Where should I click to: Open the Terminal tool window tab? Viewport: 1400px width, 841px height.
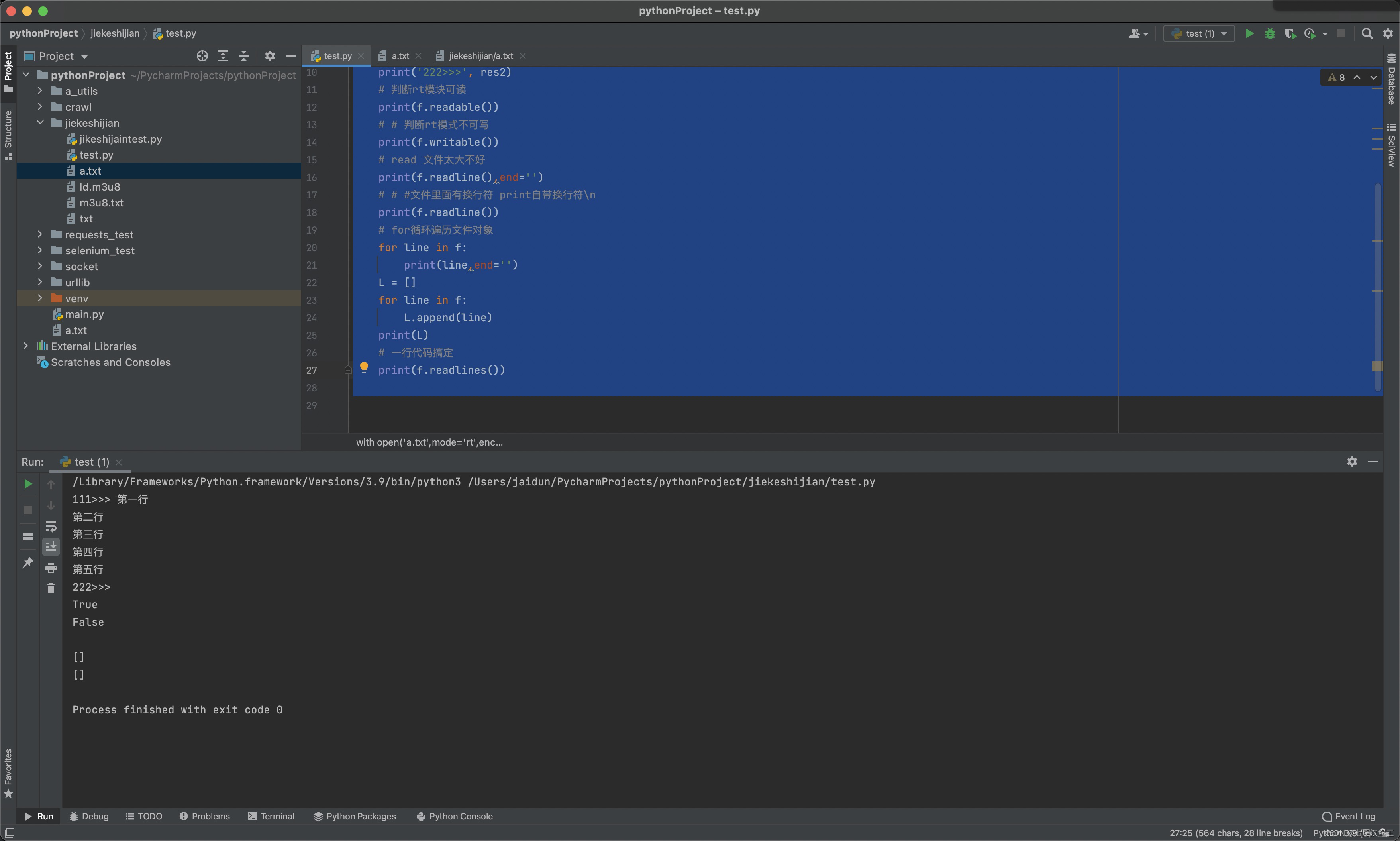tap(271, 816)
